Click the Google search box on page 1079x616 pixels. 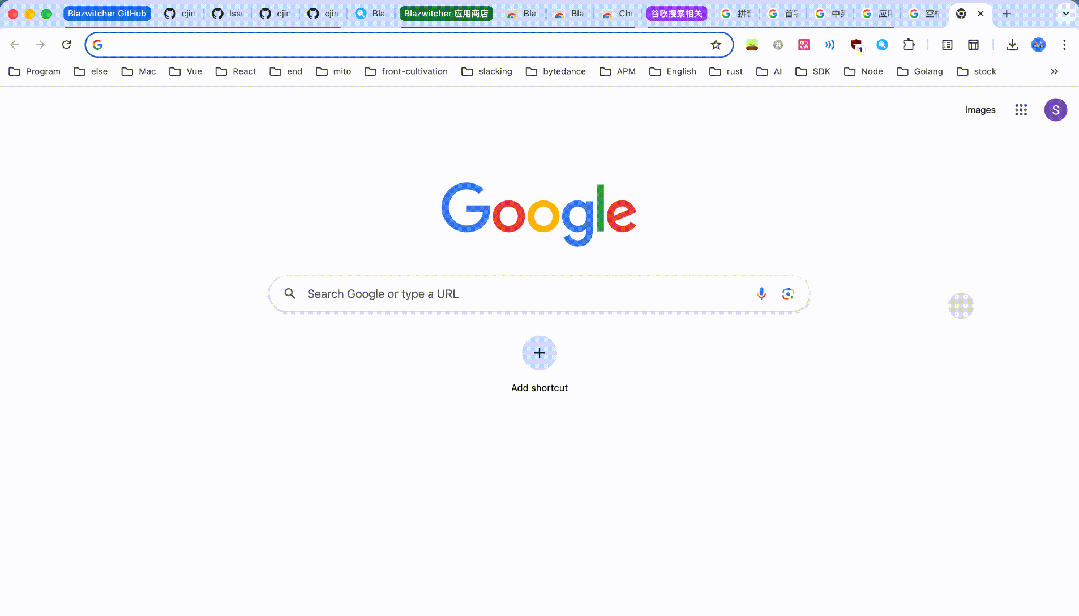tap(539, 294)
